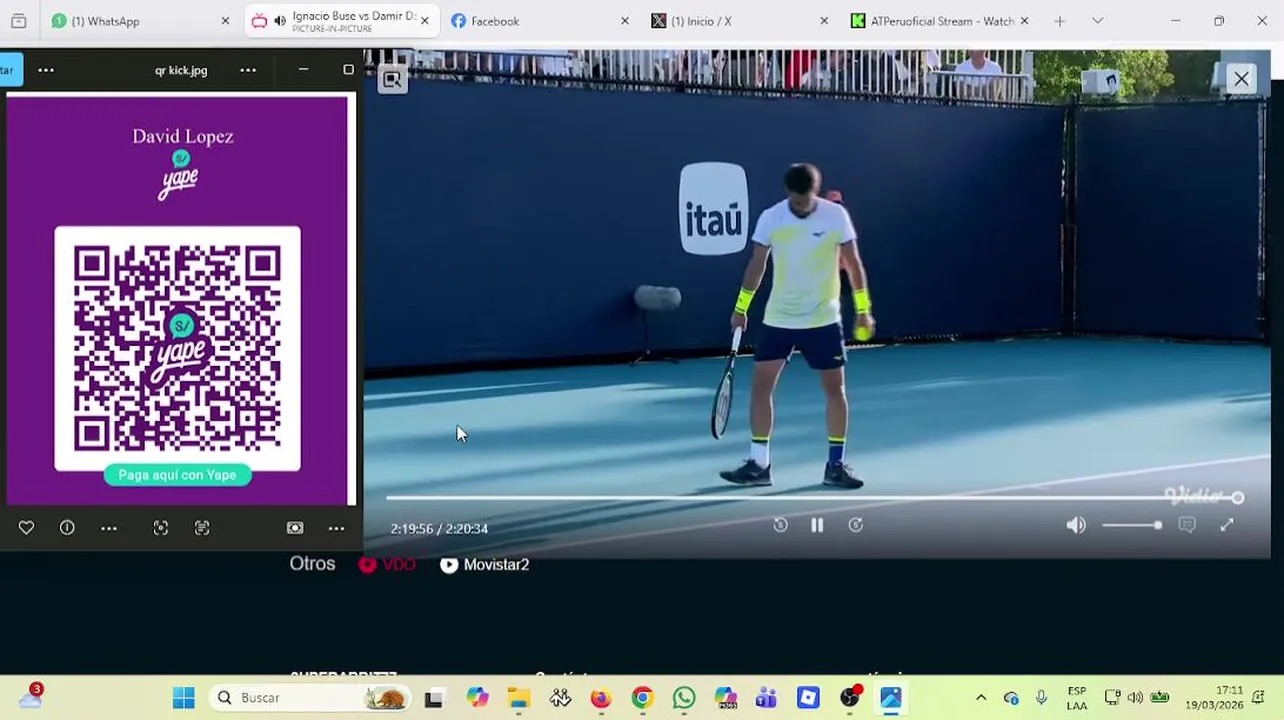The image size is (1284, 720).
Task: Open Microsoft 365 Copilot taskbar icon
Action: coord(725,698)
